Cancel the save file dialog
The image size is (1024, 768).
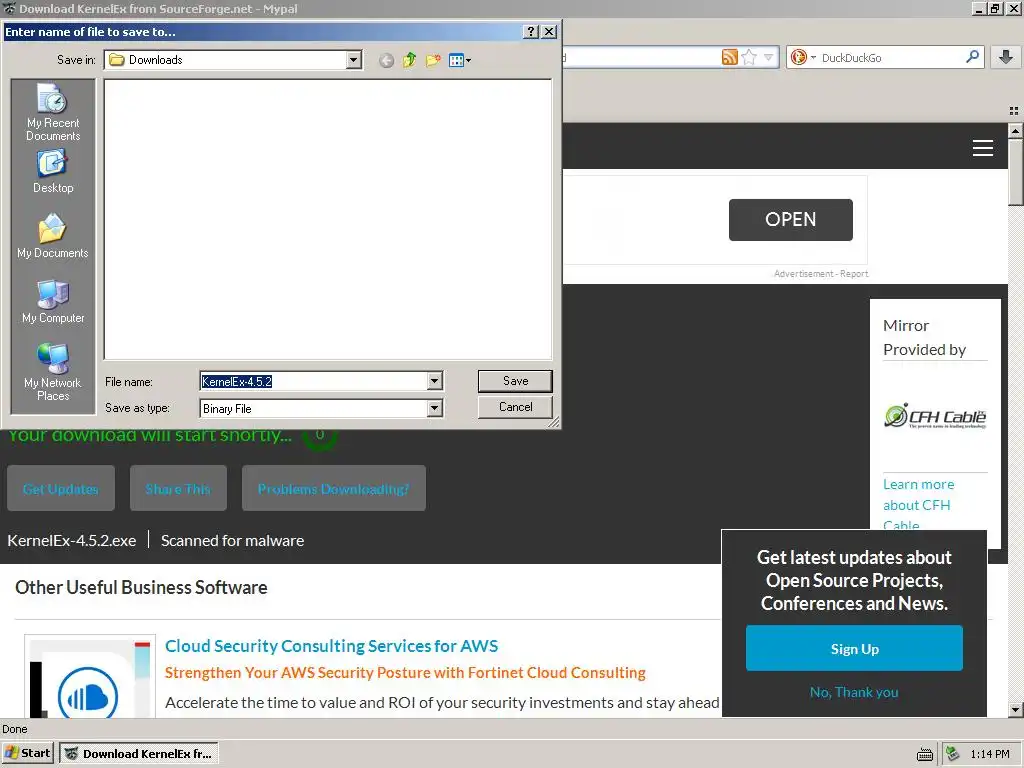pyautogui.click(x=515, y=407)
